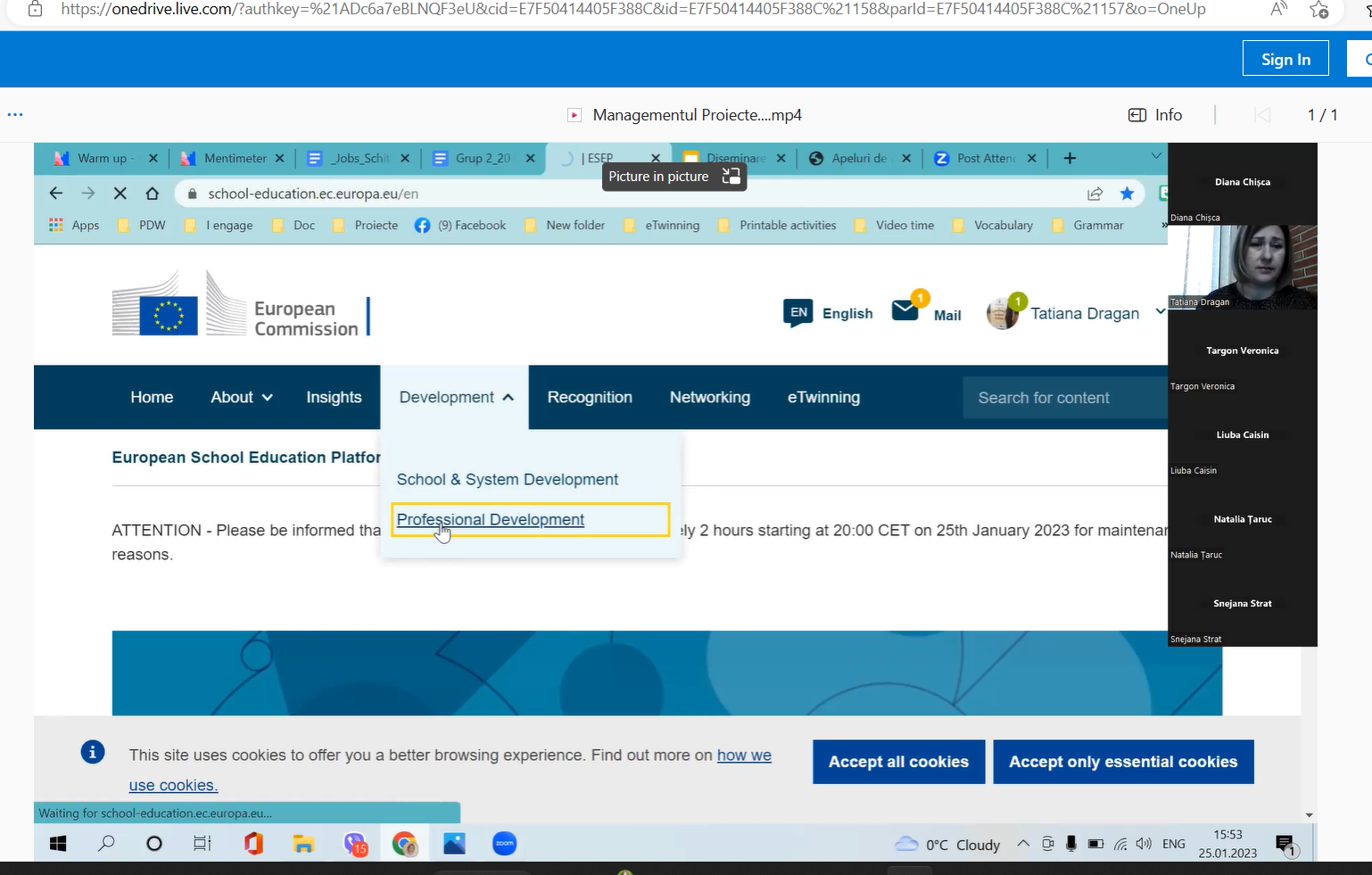Open the (9) Facebook bookmark
The height and width of the screenshot is (875, 1372).
click(460, 225)
